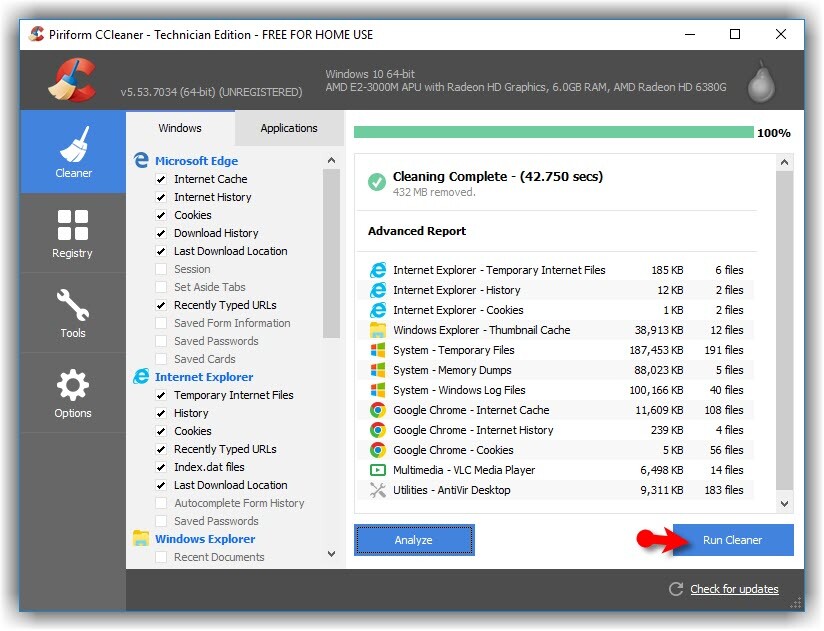Select the Google Chrome - Internet Cache row text
Image resolution: width=824 pixels, height=631 pixels.
471,410
